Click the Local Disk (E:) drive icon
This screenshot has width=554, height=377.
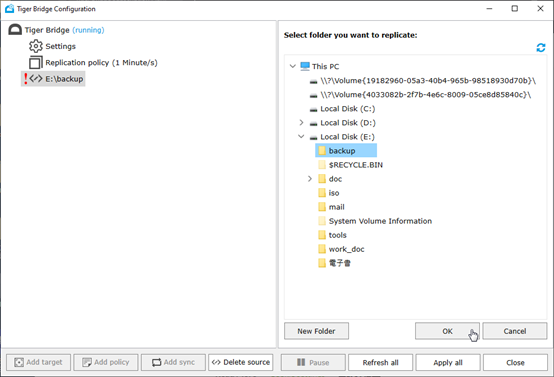point(313,138)
